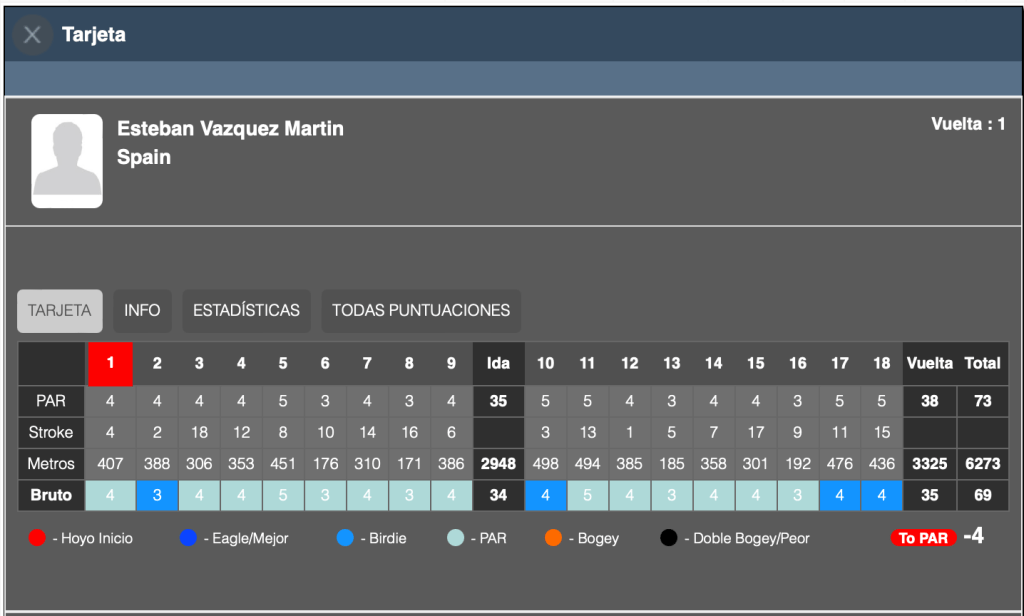Click the dark blue Eagle/Mejor legend dot
Image resolution: width=1024 pixels, height=616 pixels.
tap(190, 538)
